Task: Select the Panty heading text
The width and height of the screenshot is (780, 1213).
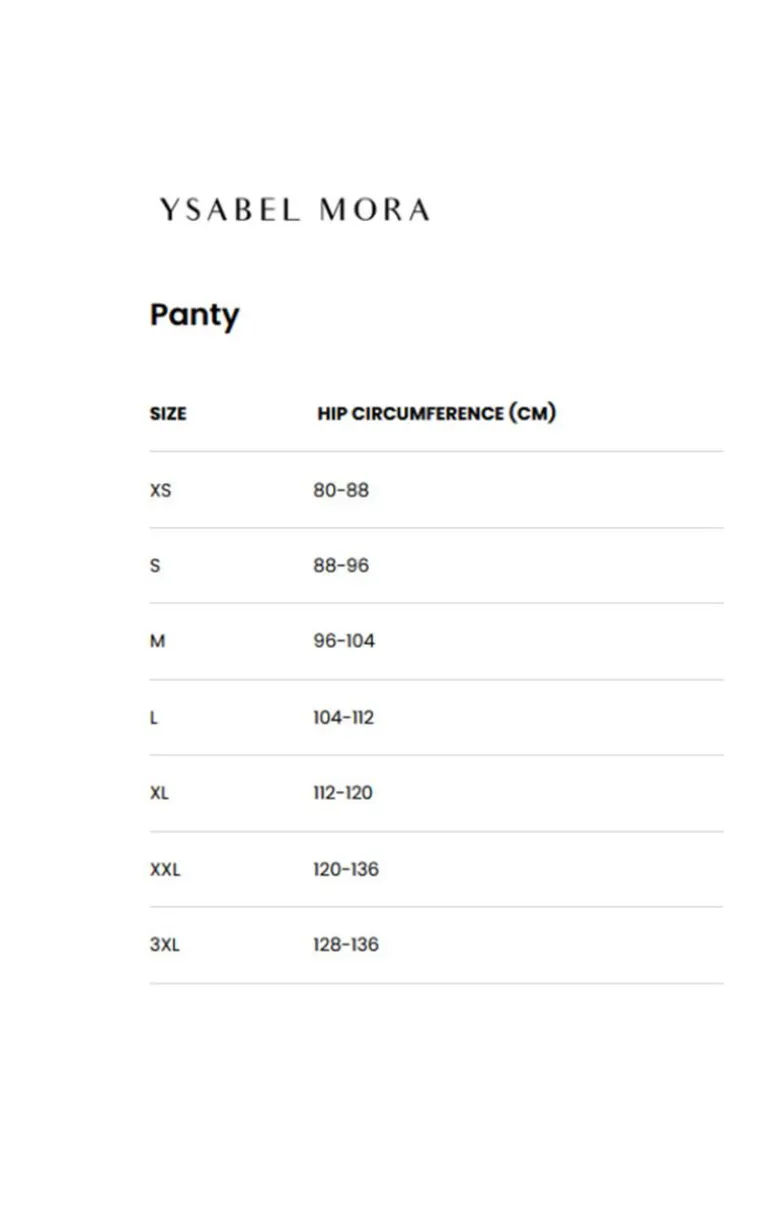Action: (x=195, y=316)
